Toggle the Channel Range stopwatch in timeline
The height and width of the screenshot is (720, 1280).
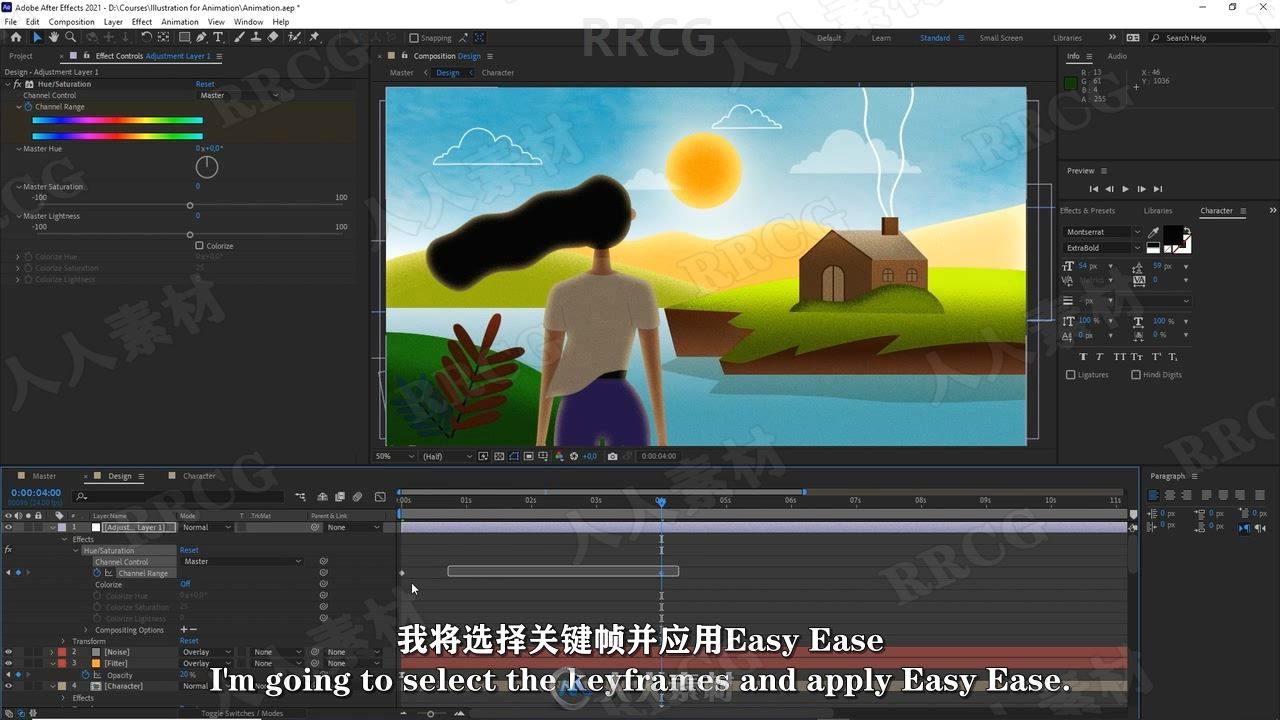click(x=97, y=573)
